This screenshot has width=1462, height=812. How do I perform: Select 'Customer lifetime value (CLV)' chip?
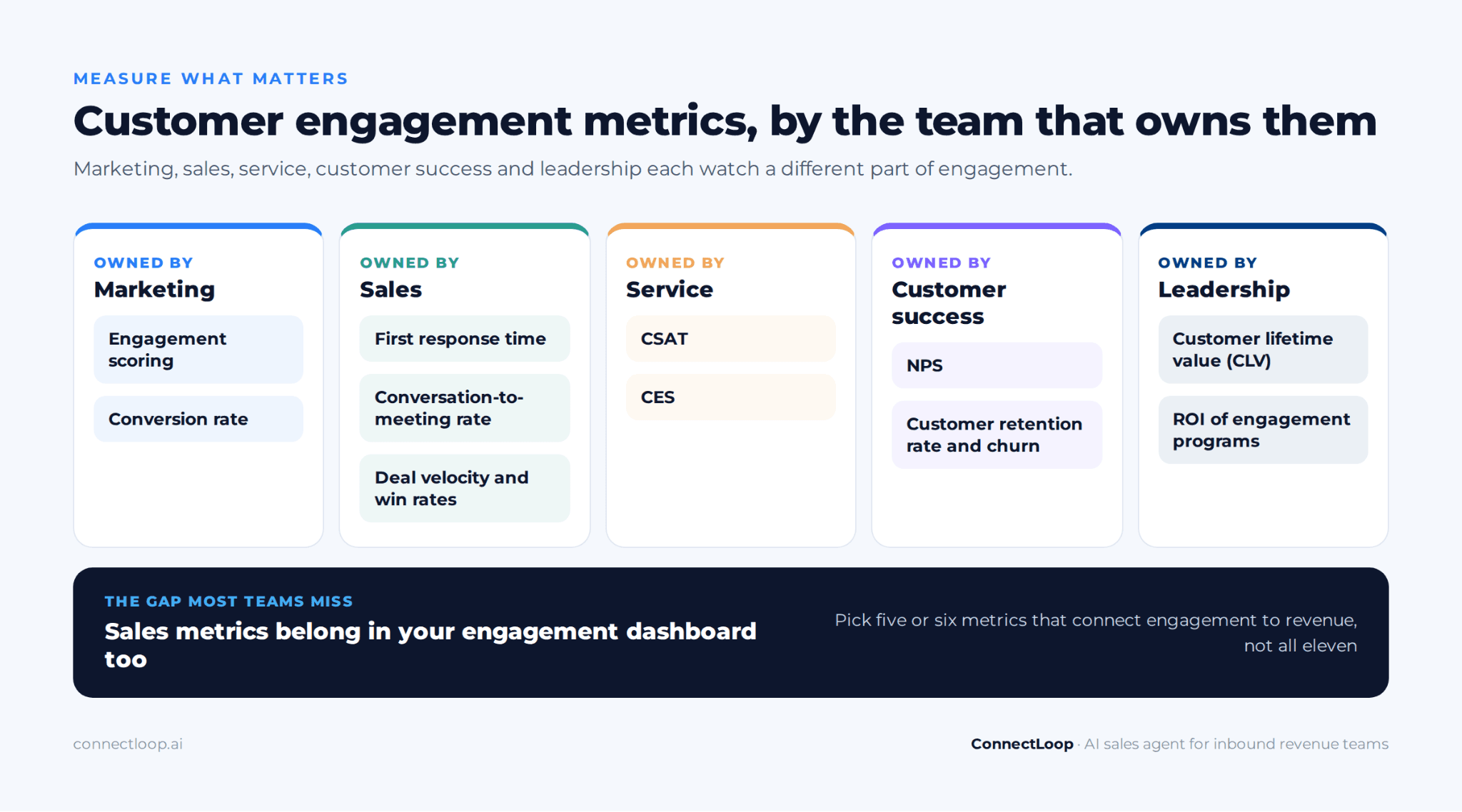pyautogui.click(x=1263, y=350)
